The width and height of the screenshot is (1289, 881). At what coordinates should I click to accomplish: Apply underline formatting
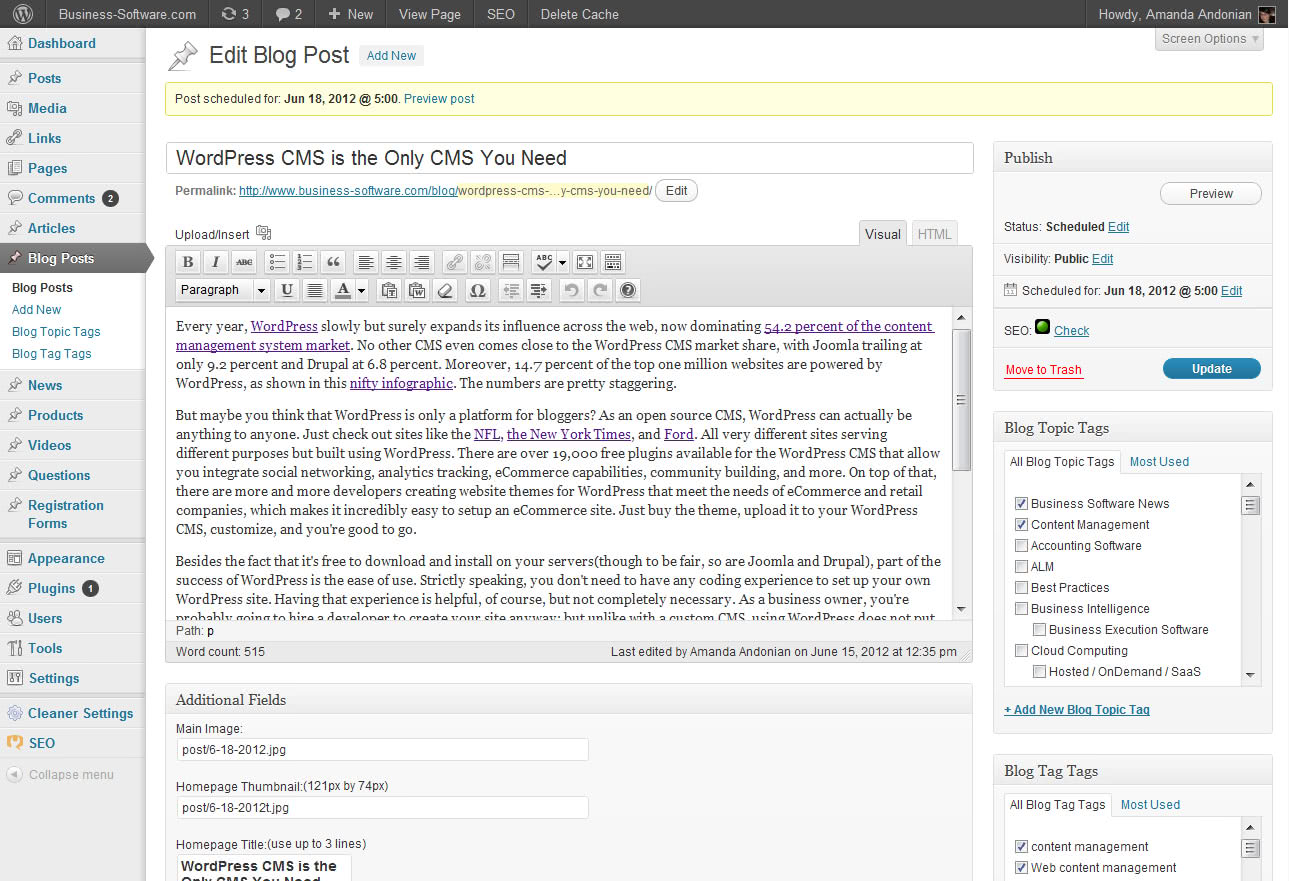(x=287, y=290)
